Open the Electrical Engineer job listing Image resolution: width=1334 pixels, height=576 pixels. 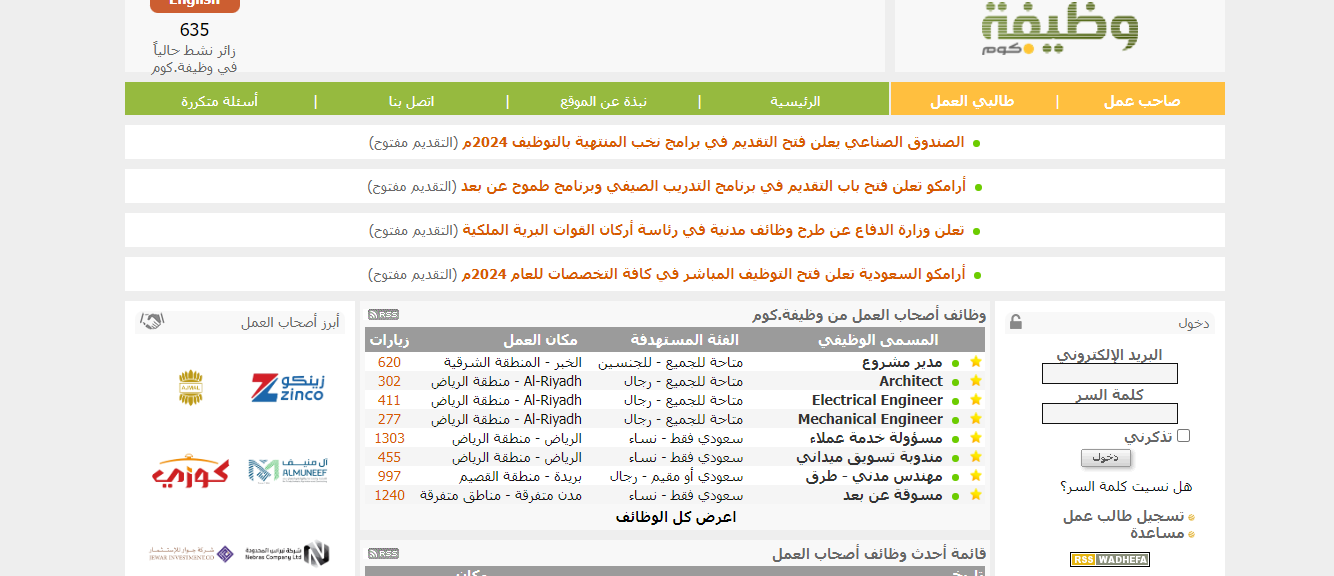[x=877, y=400]
